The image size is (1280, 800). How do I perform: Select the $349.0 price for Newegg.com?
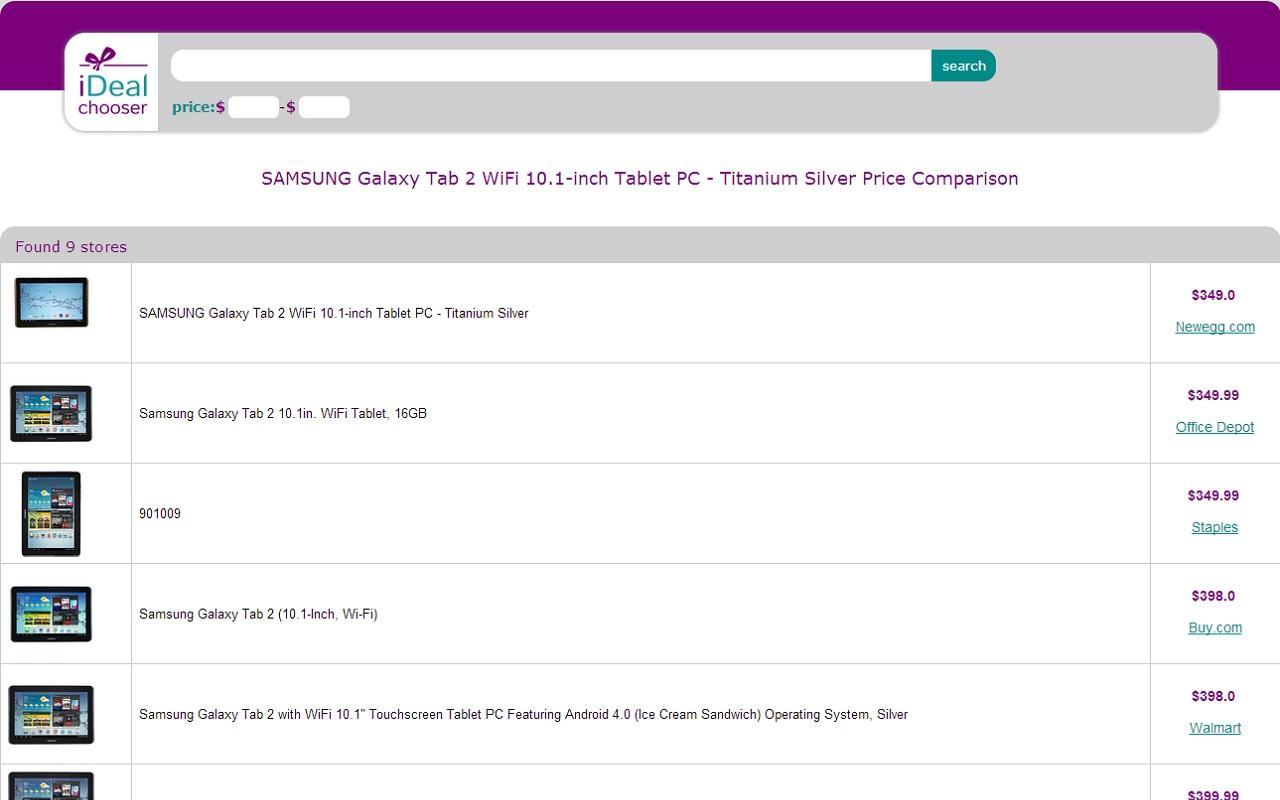pos(1213,295)
